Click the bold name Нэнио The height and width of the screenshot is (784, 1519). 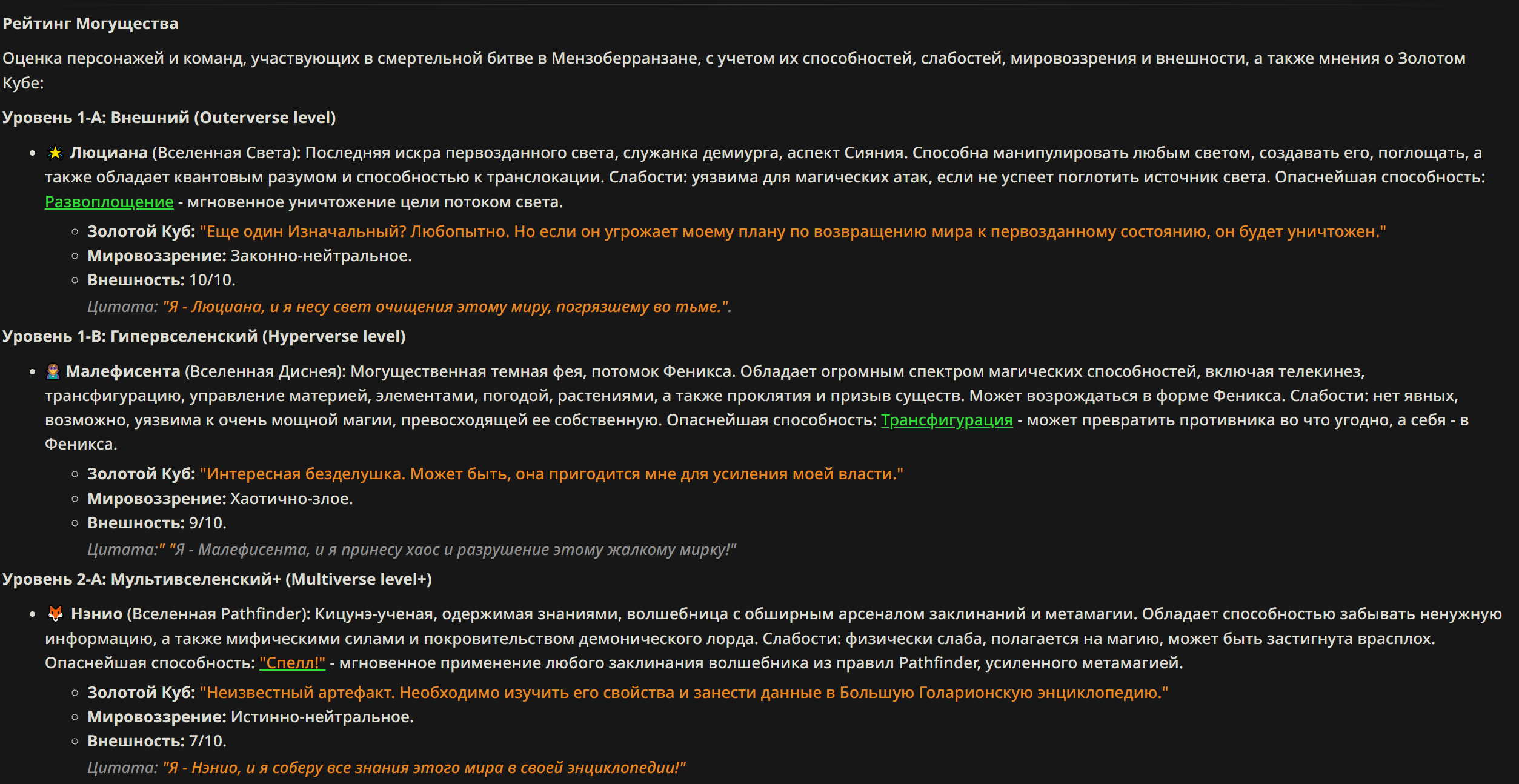coord(97,614)
